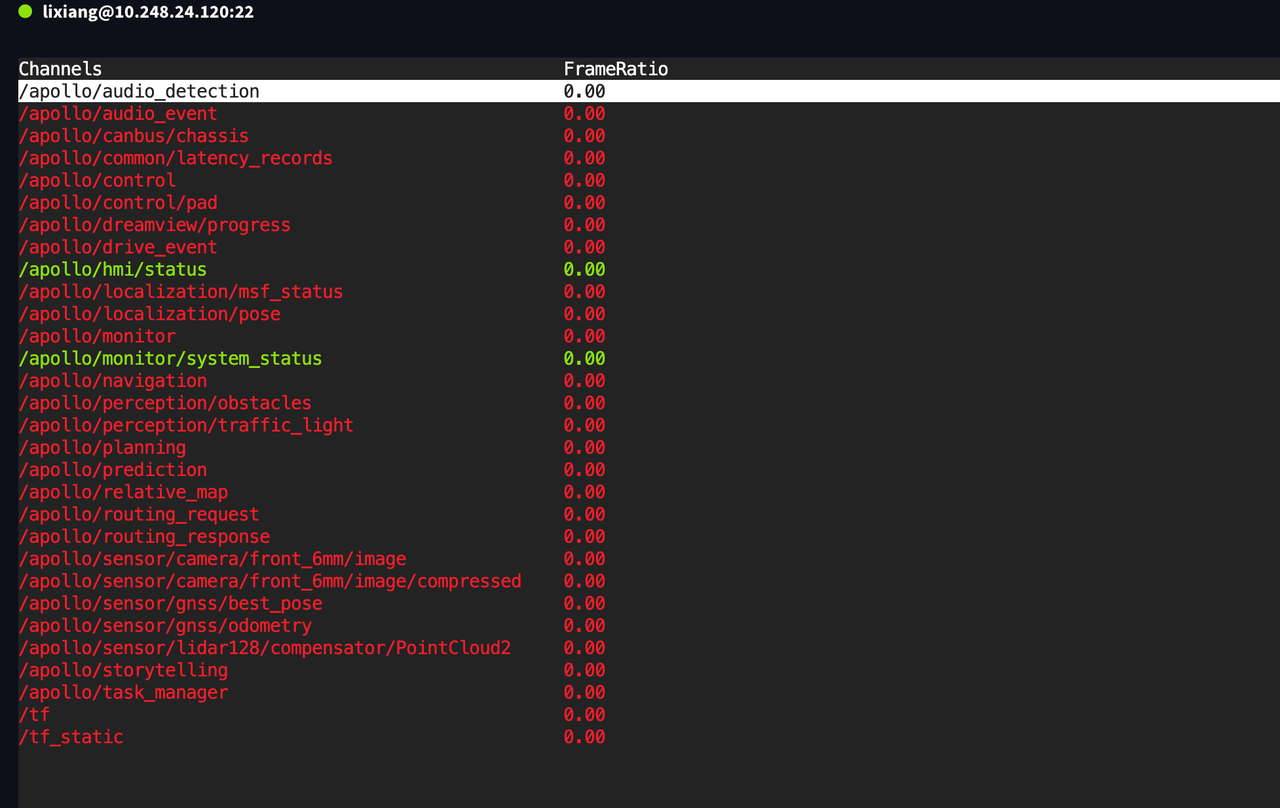The height and width of the screenshot is (808, 1280).
Task: Select the /apollo/sensor/gnss/best_pose channel
Action: point(171,603)
